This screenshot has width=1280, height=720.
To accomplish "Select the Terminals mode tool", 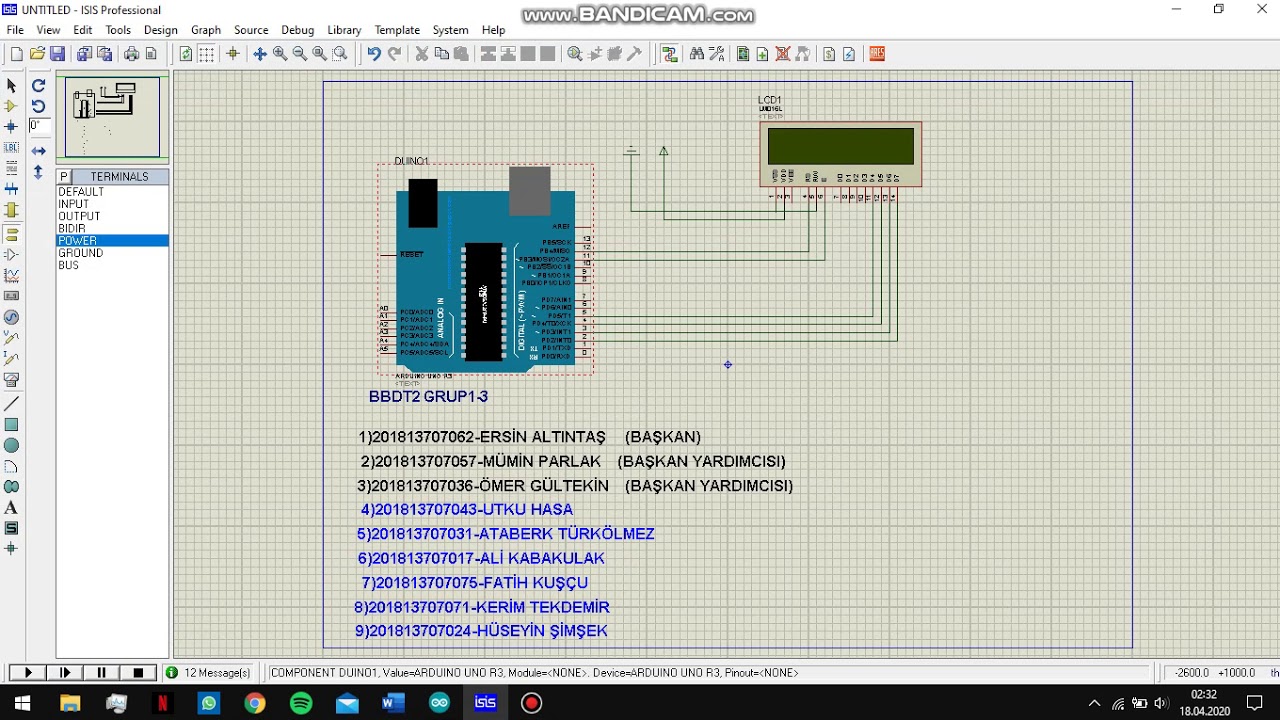I will 12,234.
